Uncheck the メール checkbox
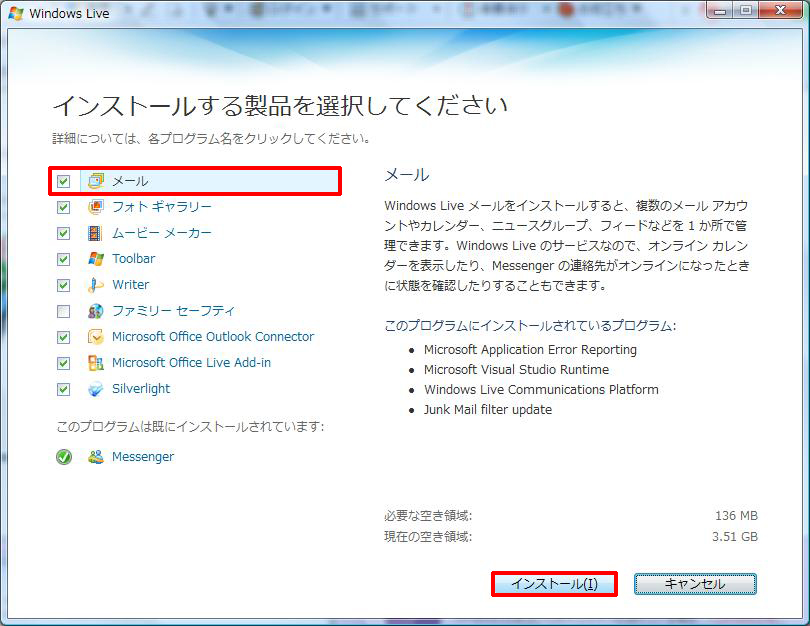This screenshot has width=810, height=626. (x=64, y=181)
